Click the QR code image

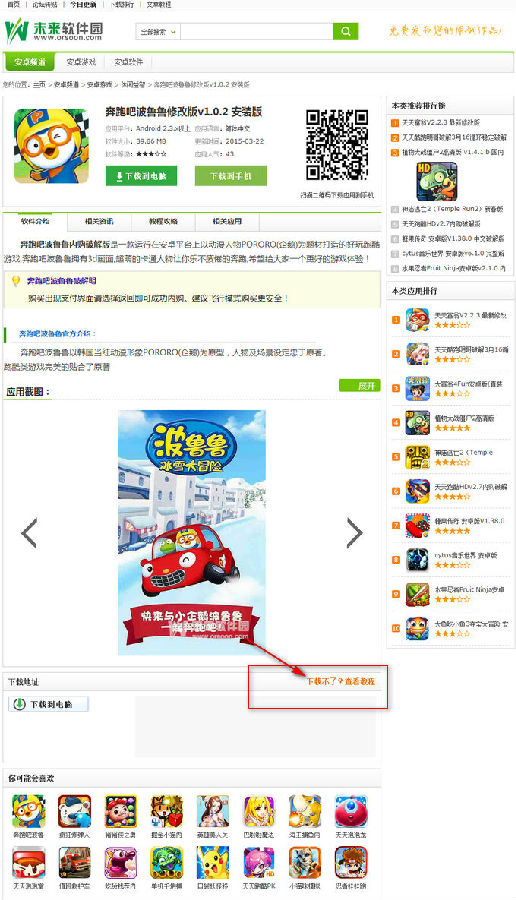tap(337, 146)
